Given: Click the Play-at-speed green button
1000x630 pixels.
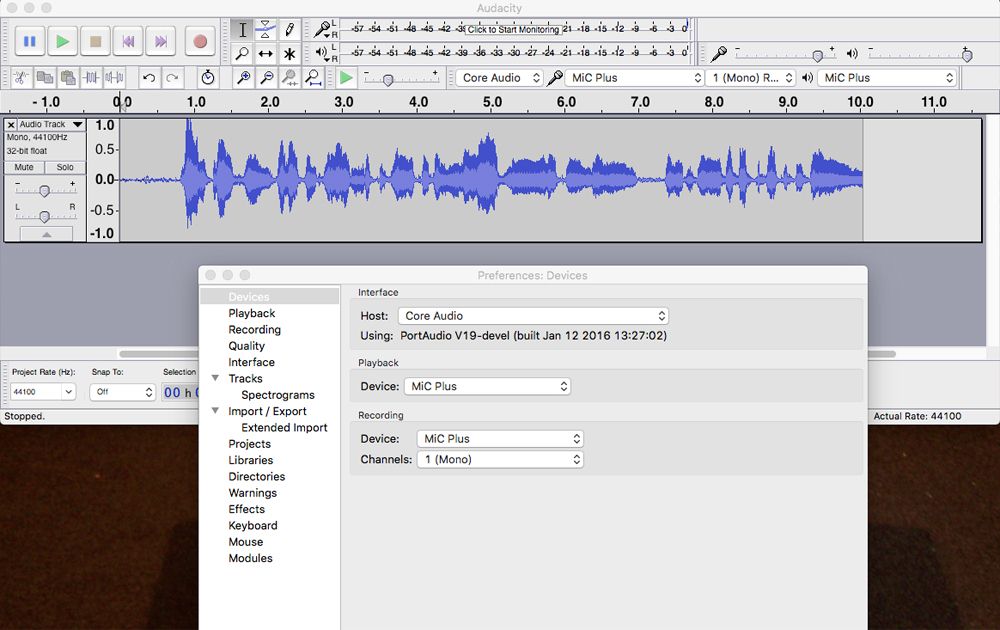Looking at the screenshot, I should click(346, 78).
